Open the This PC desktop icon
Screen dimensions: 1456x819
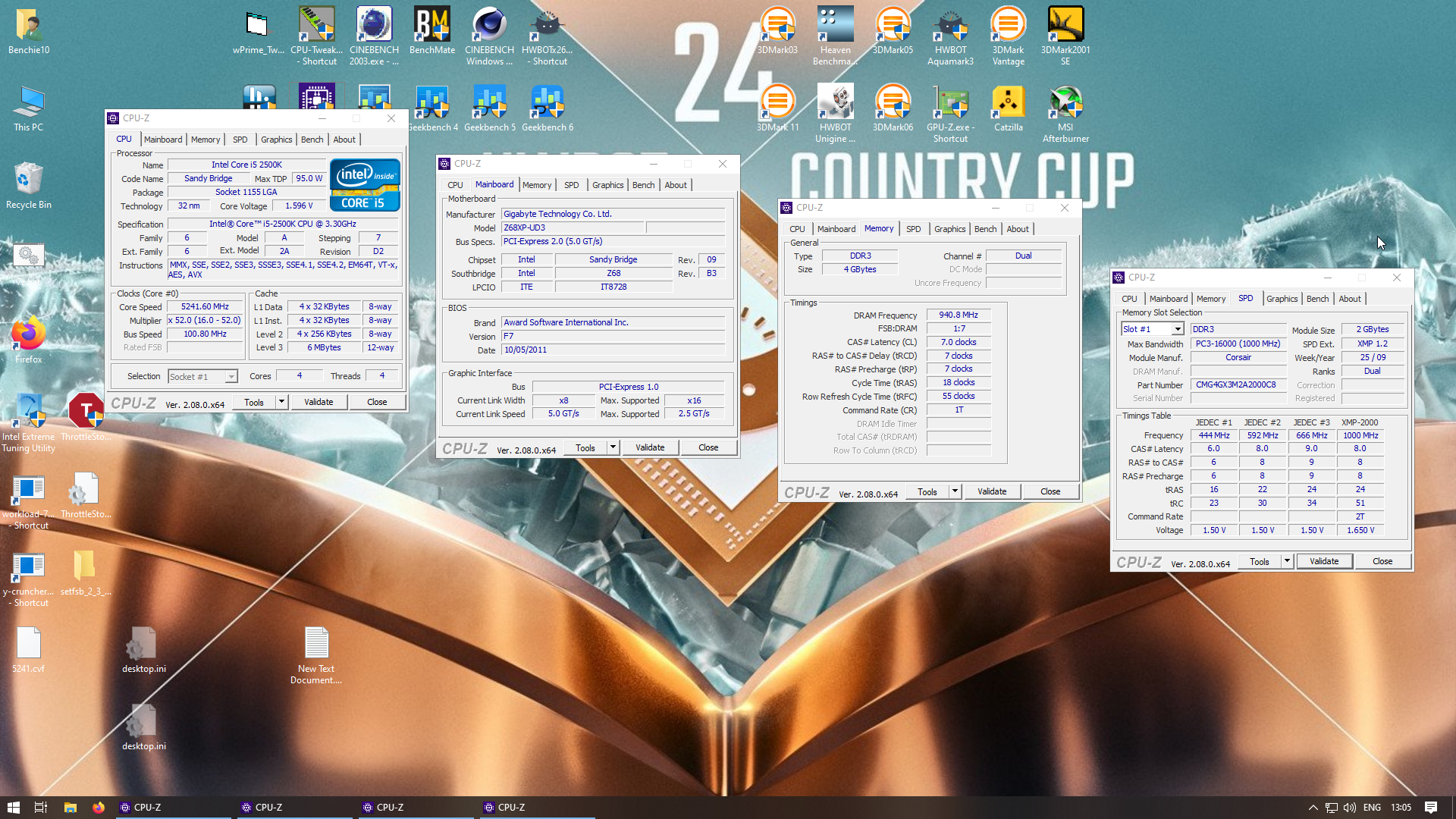(28, 102)
